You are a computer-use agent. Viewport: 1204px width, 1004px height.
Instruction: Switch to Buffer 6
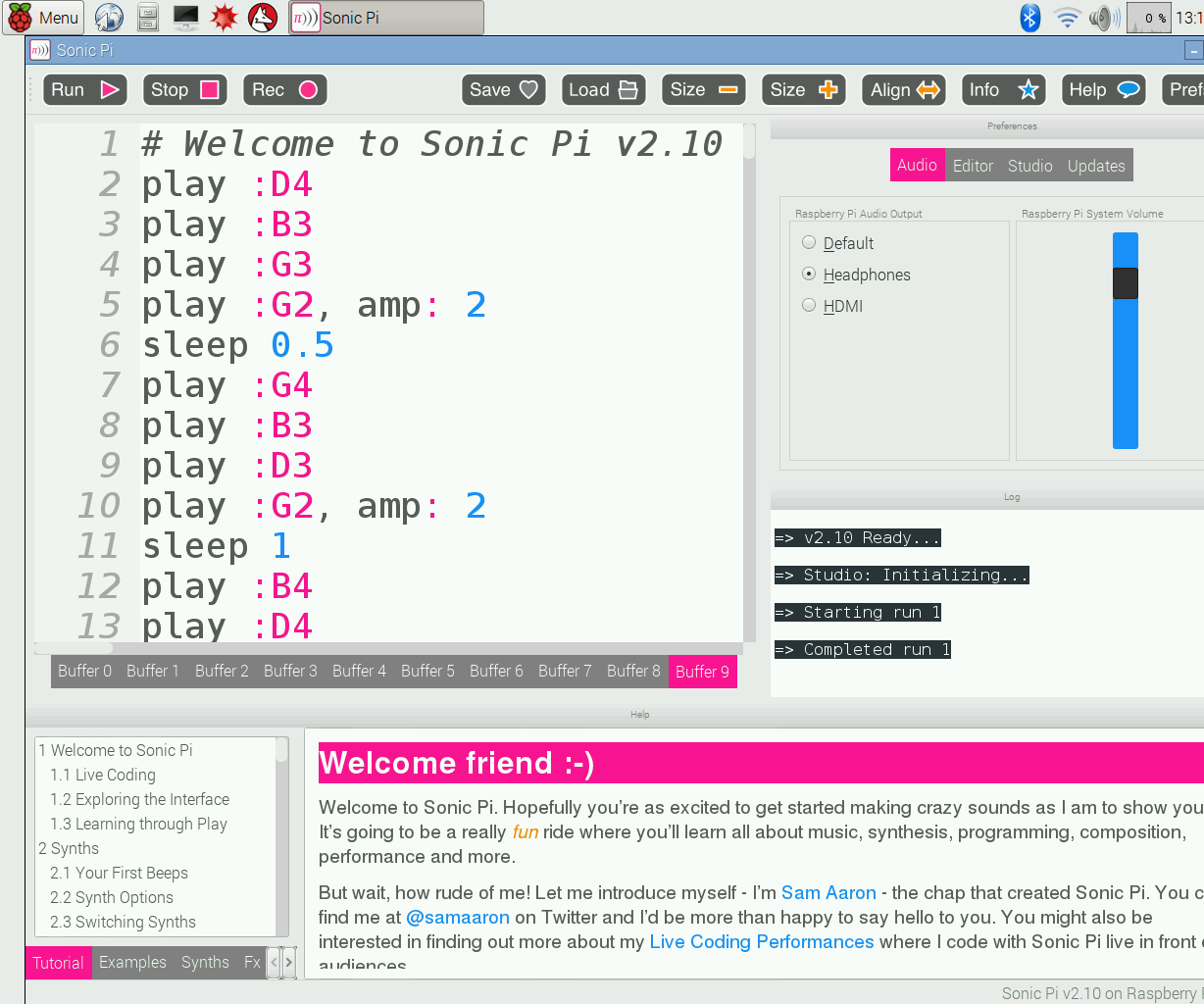[x=496, y=671]
